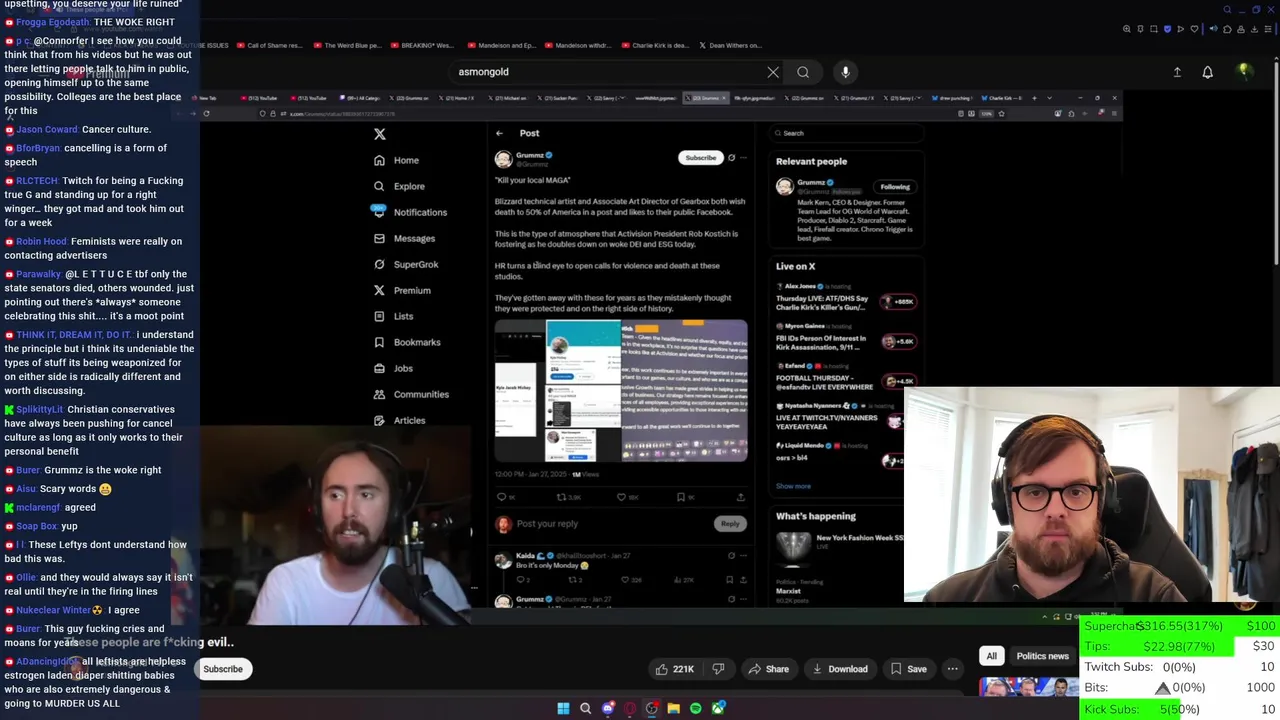Open the Opera browser taskbar icon
The width and height of the screenshot is (1280, 720).
point(630,709)
